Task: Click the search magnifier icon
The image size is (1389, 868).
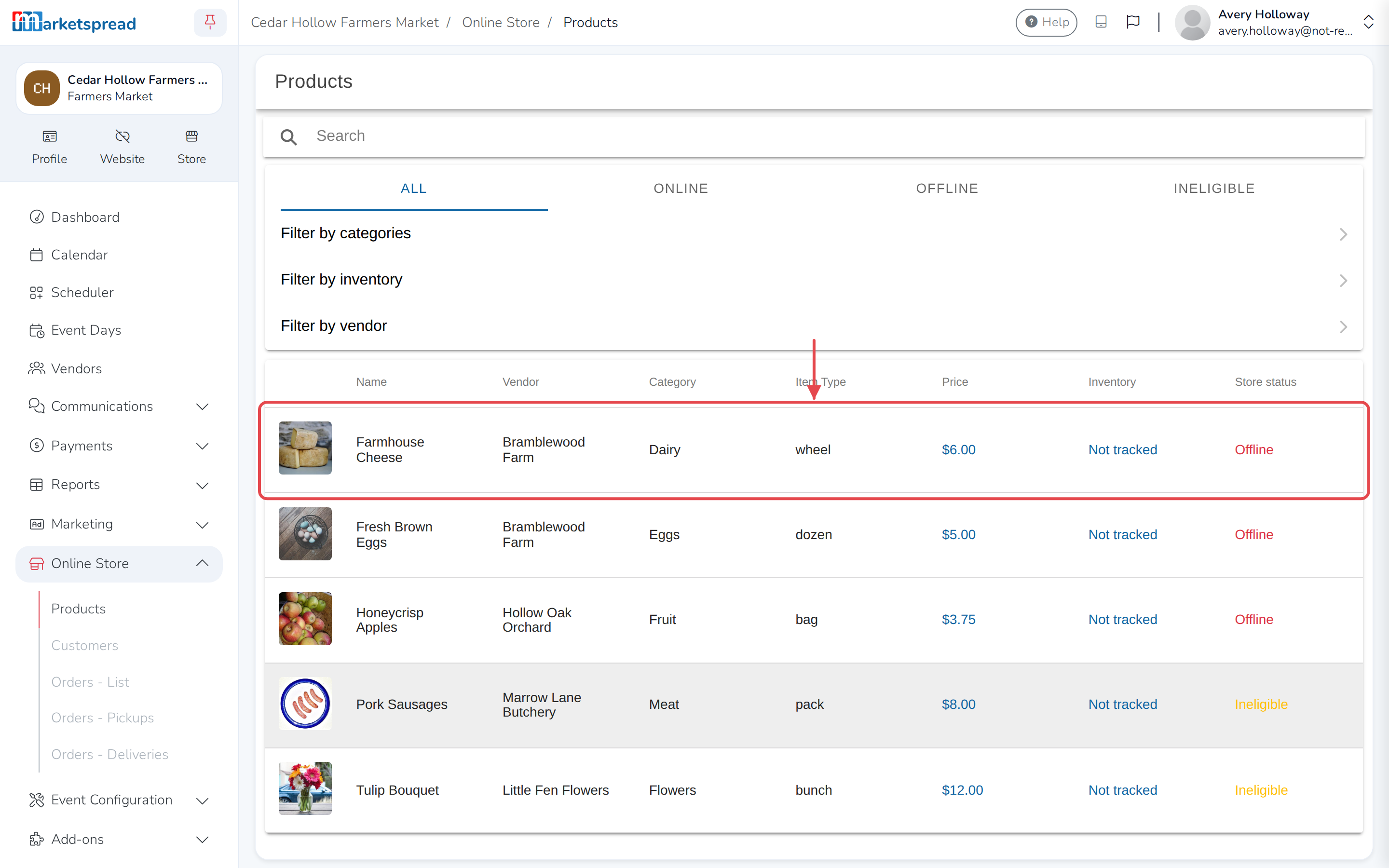Action: click(x=288, y=136)
